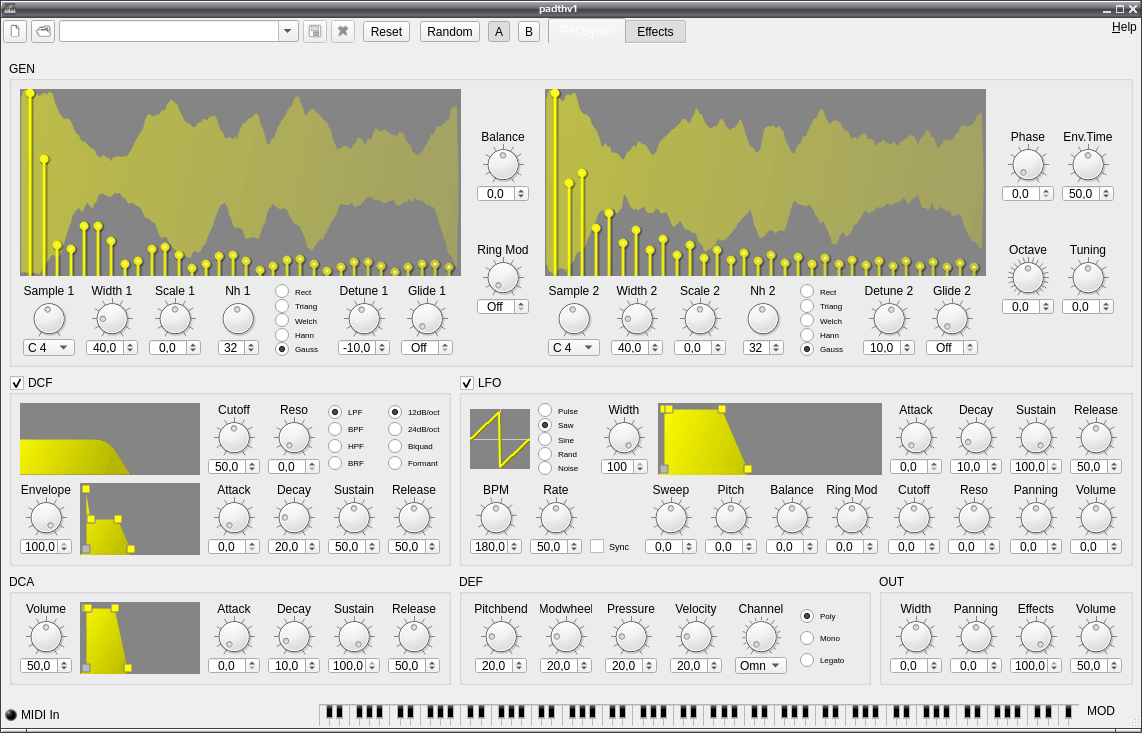
Task: Click the padthv1 window title icon
Action: pyautogui.click(x=9, y=8)
